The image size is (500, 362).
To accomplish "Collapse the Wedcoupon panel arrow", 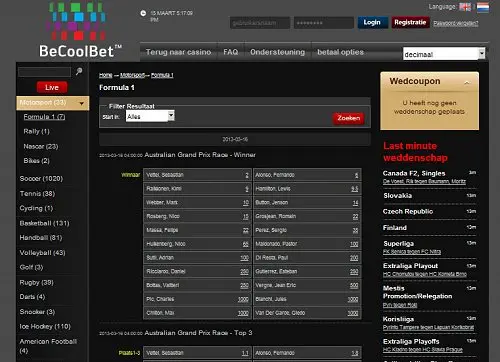I will coord(467,83).
